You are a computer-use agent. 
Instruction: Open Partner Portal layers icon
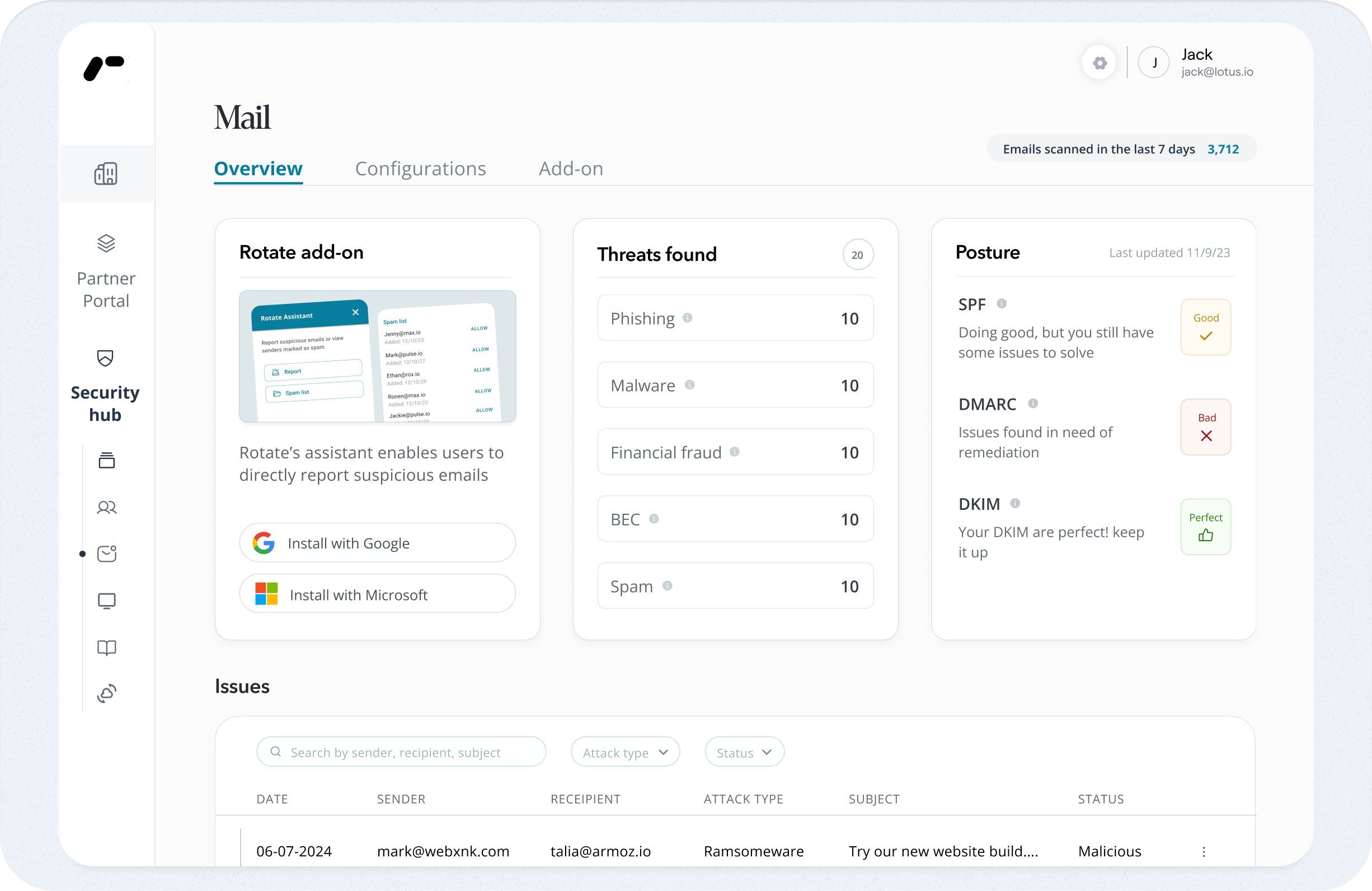pyautogui.click(x=106, y=243)
